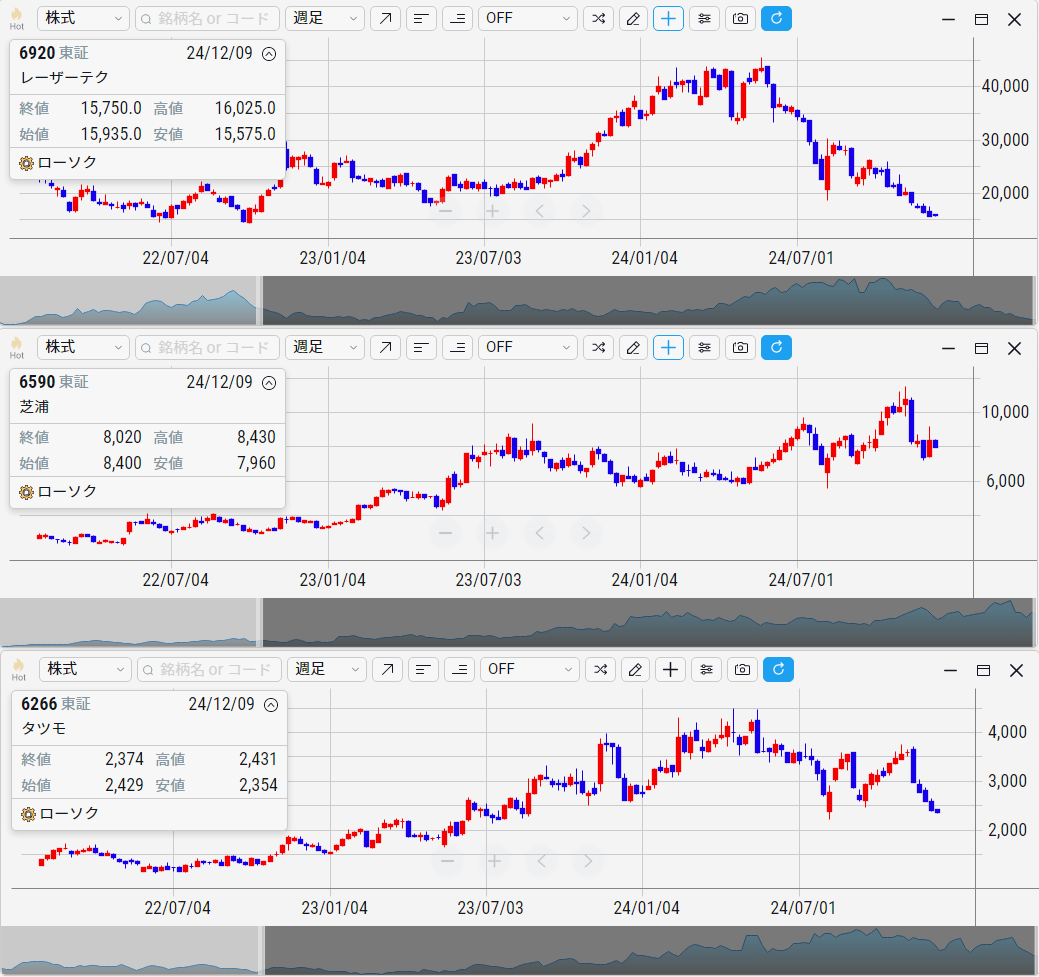Open the OFF indicator dropdown in 6590 window

tap(527, 347)
